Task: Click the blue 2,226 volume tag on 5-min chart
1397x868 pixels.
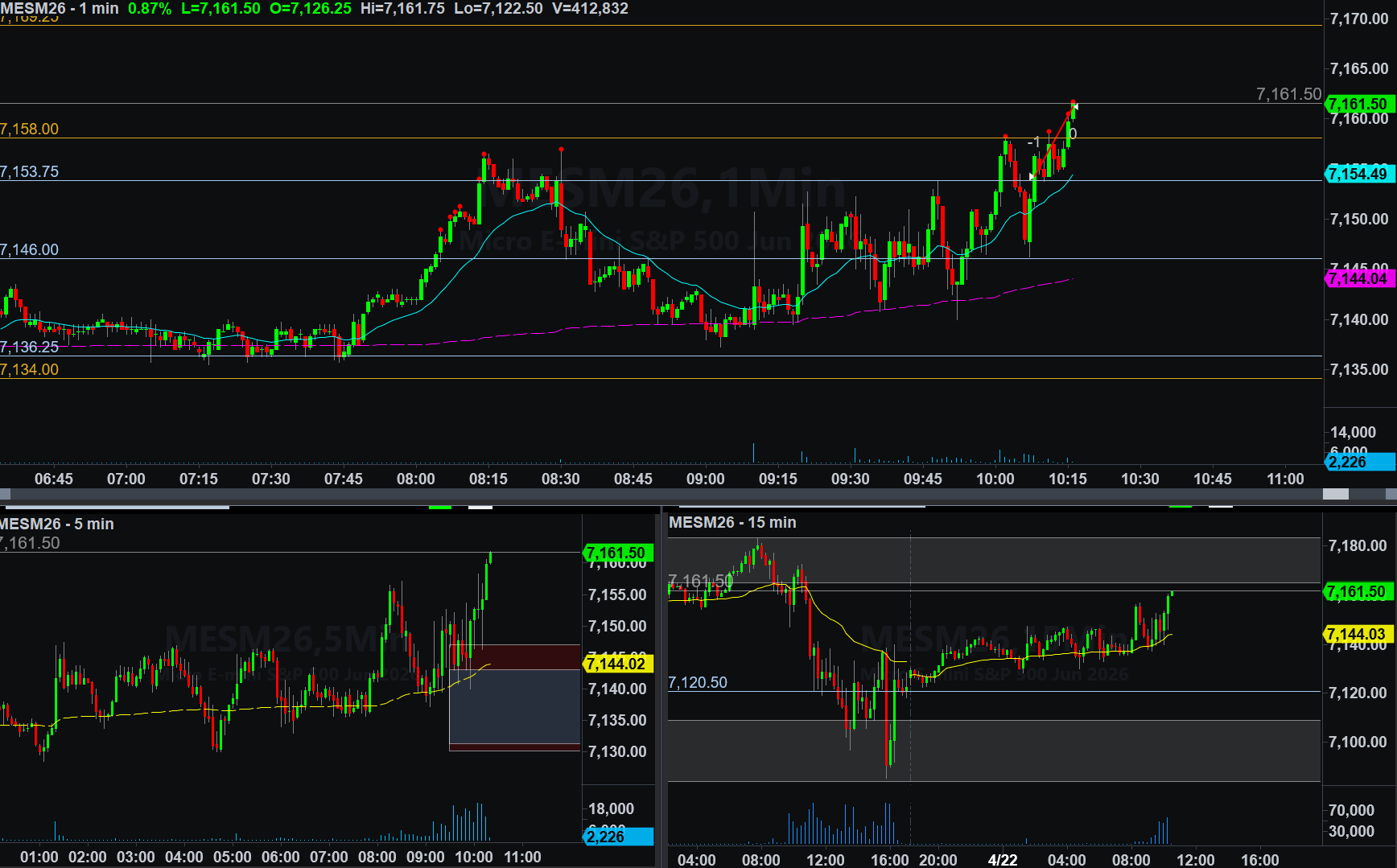Action: pyautogui.click(x=617, y=837)
